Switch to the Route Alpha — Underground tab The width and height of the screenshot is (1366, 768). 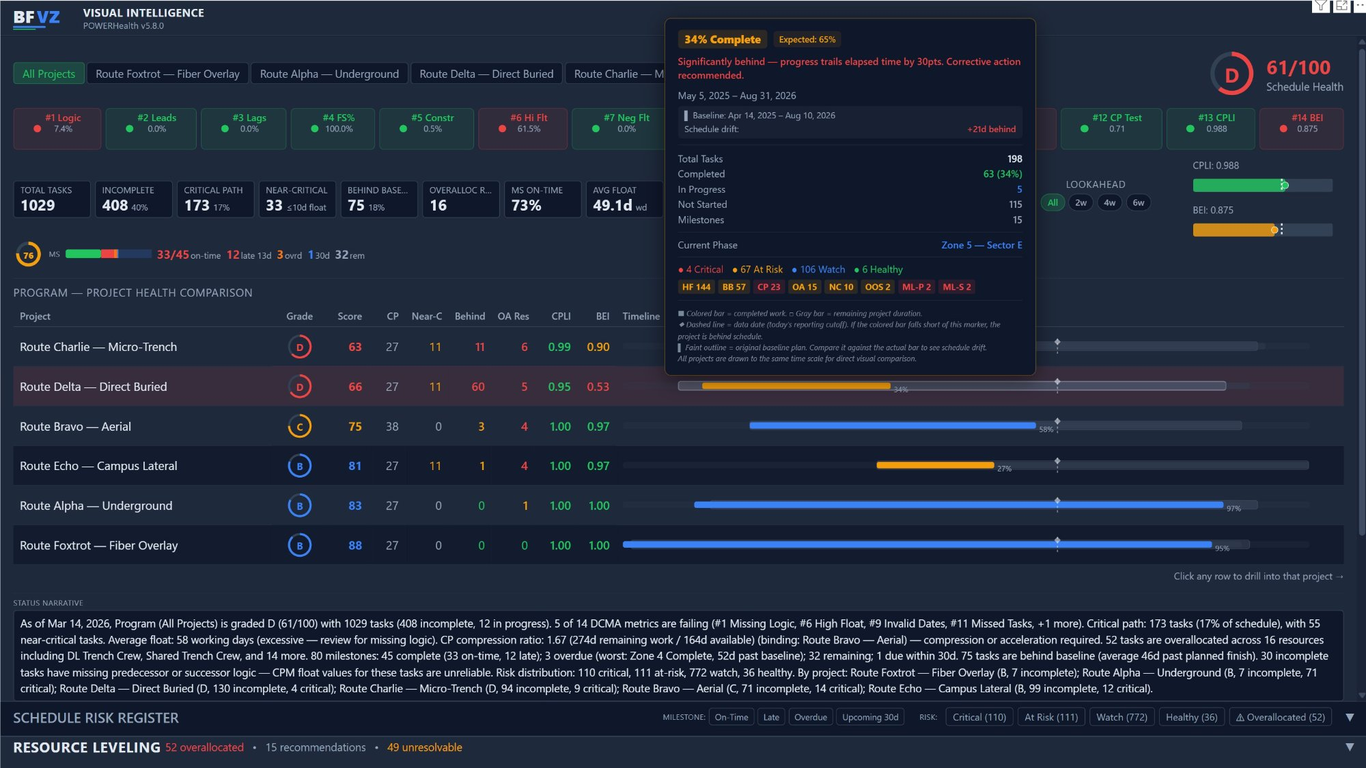point(329,73)
